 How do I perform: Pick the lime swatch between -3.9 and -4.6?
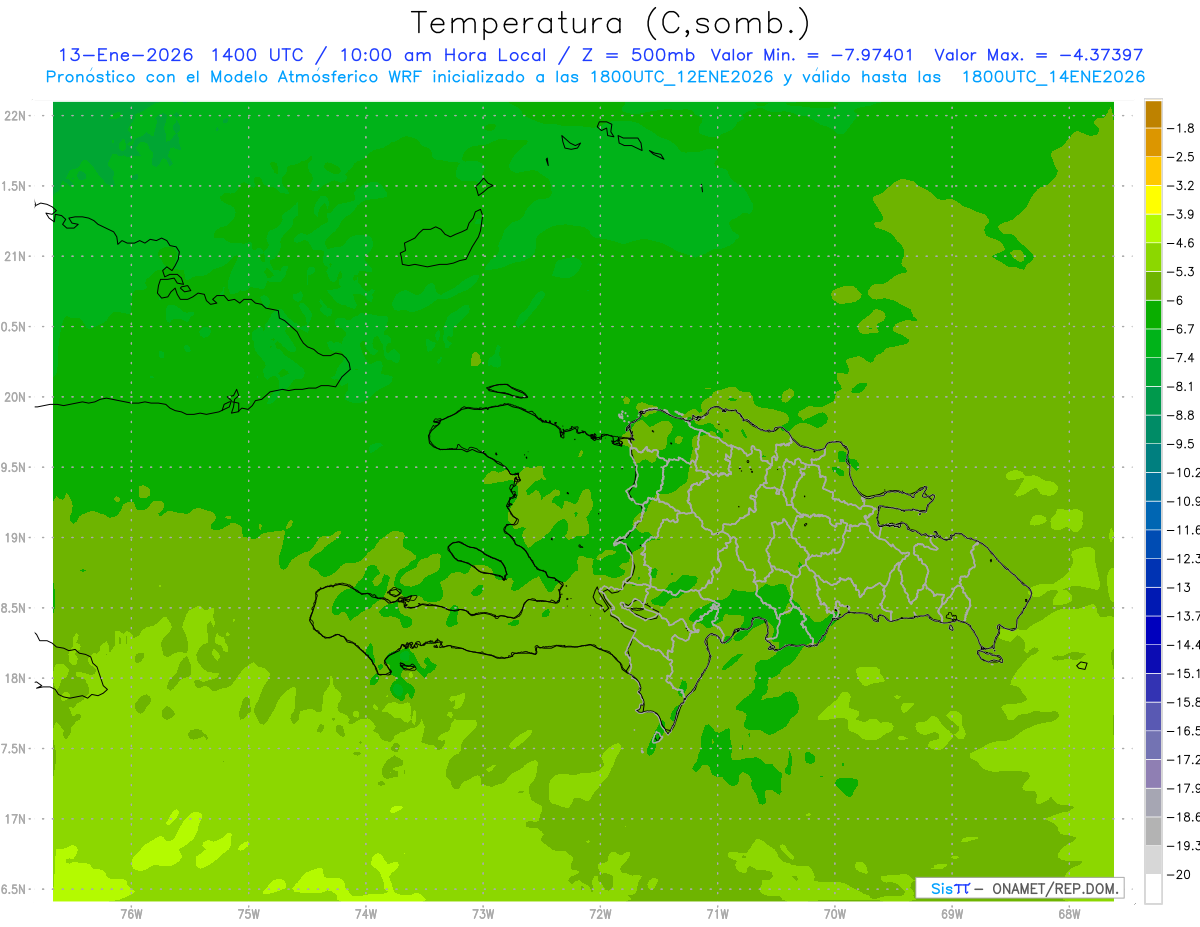(1153, 229)
